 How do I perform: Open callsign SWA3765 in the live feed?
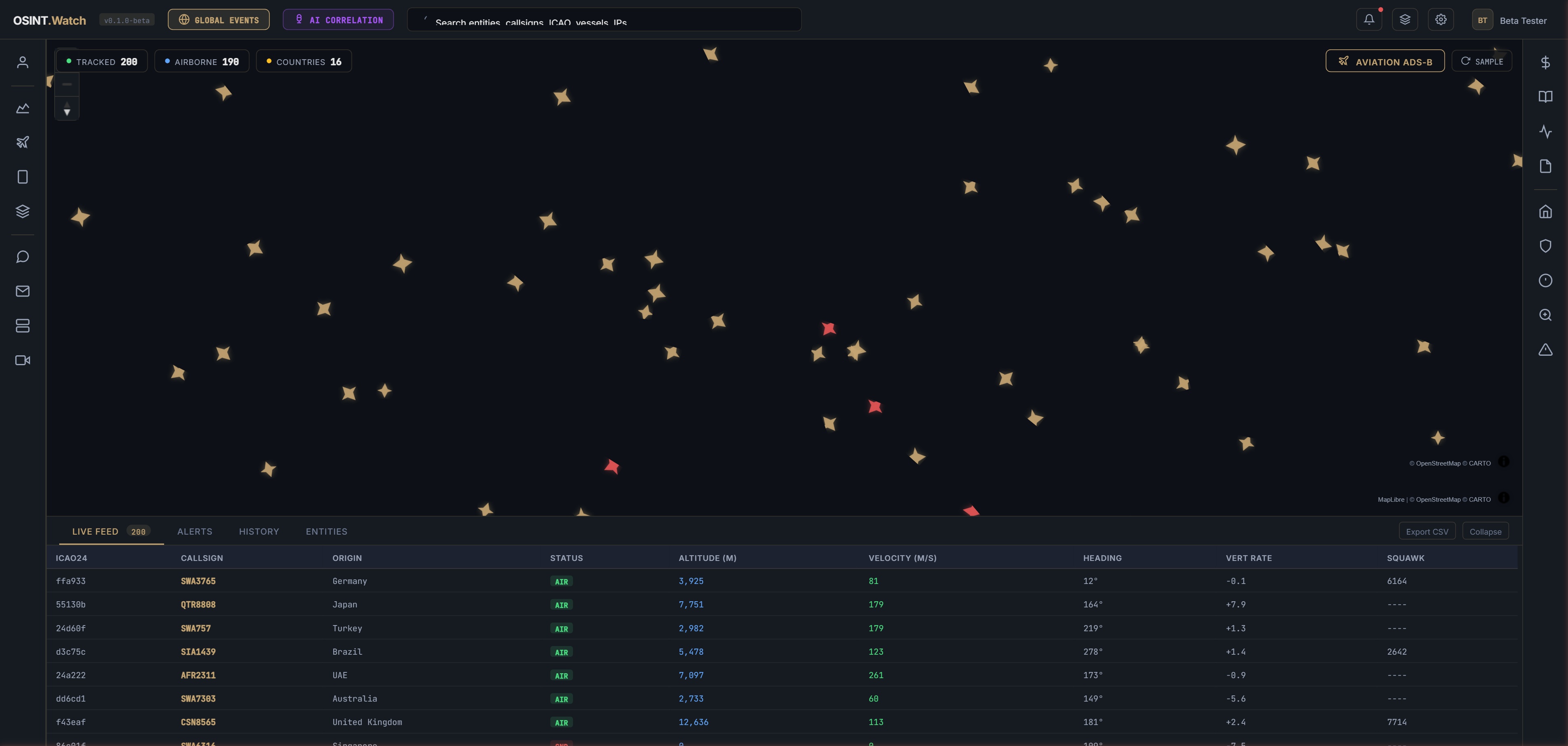tap(198, 581)
